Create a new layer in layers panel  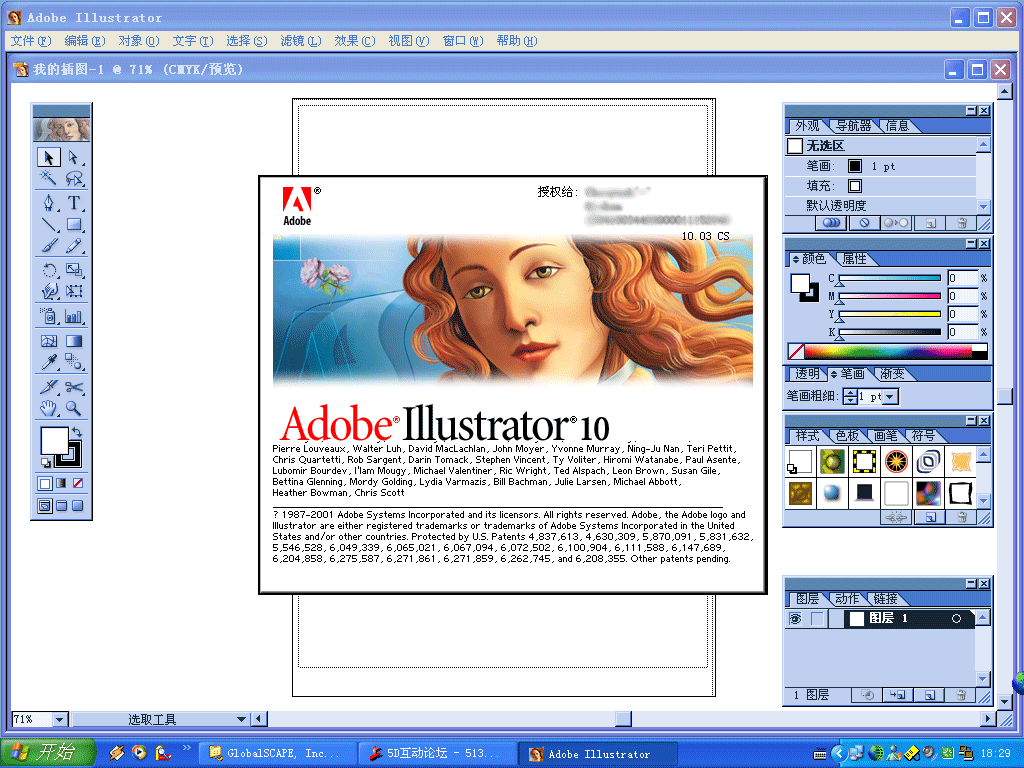[x=930, y=696]
